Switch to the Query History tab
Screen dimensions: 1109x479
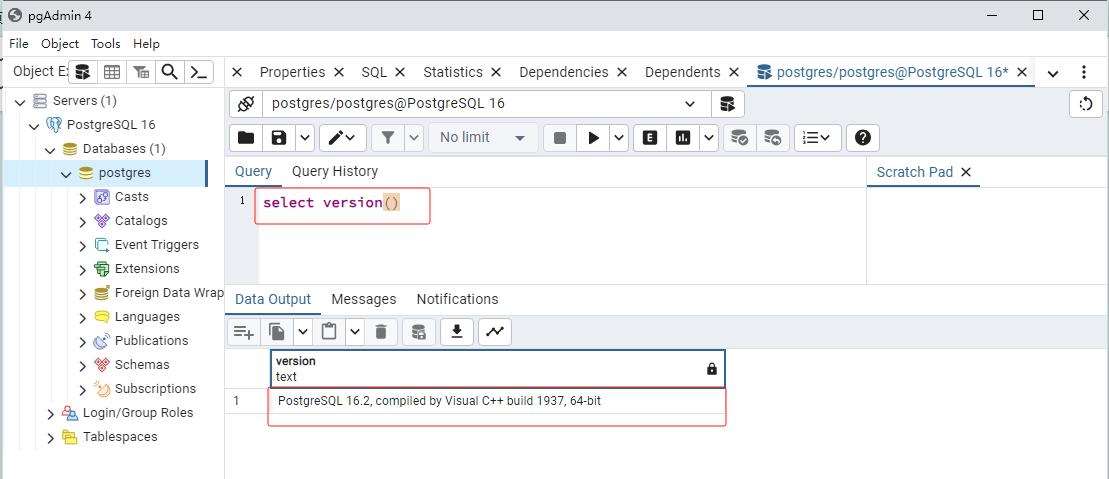pyautogui.click(x=335, y=171)
